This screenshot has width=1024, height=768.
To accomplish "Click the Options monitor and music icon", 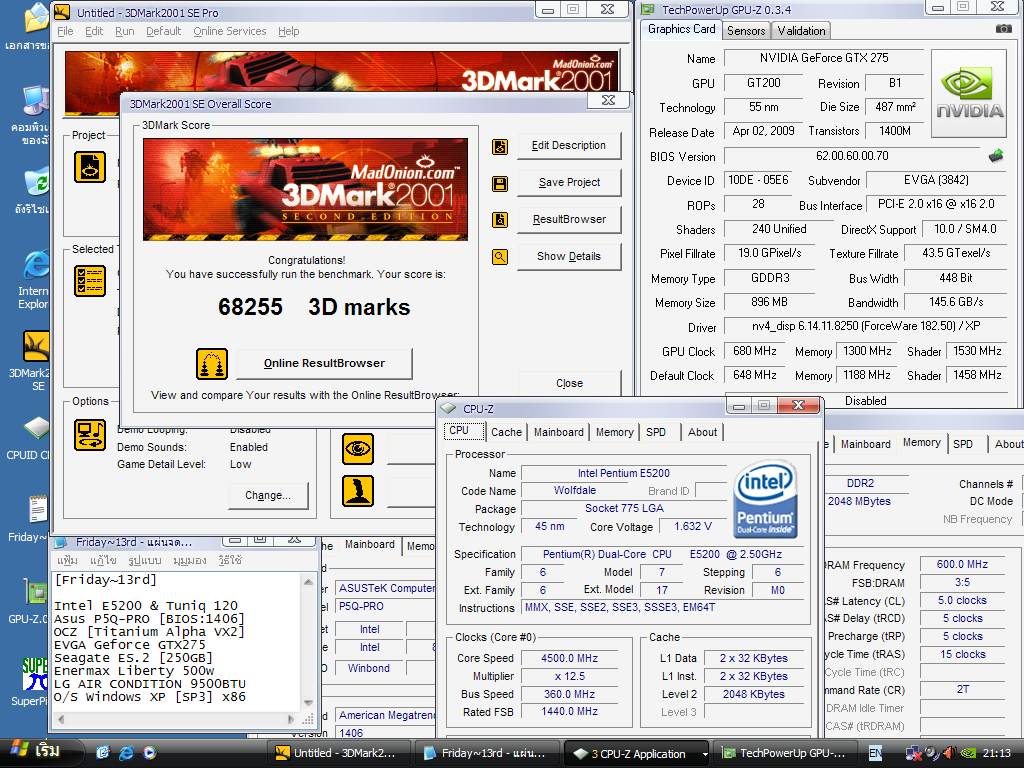I will point(90,434).
